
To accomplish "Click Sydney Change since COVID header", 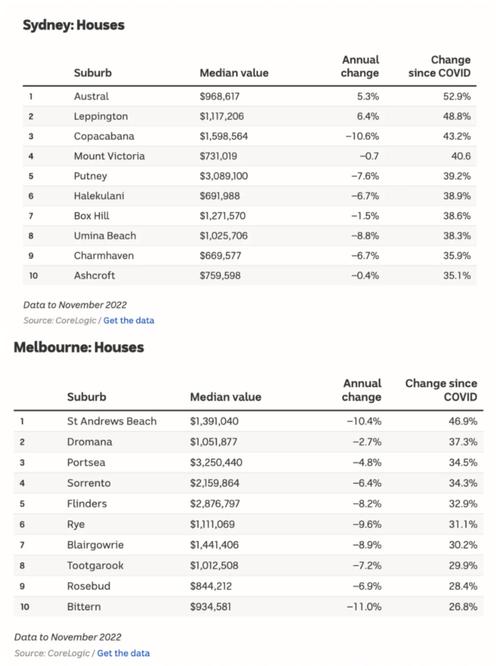I will point(439,66).
